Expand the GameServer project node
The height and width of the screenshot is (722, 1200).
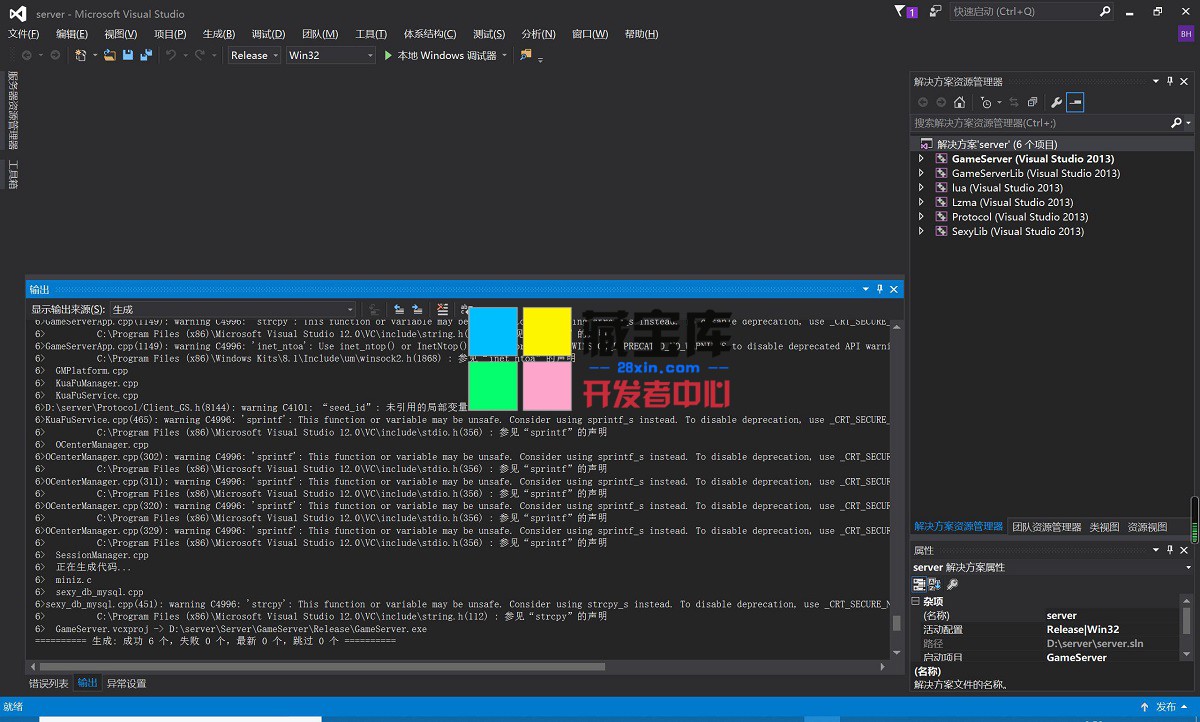[x=922, y=159]
